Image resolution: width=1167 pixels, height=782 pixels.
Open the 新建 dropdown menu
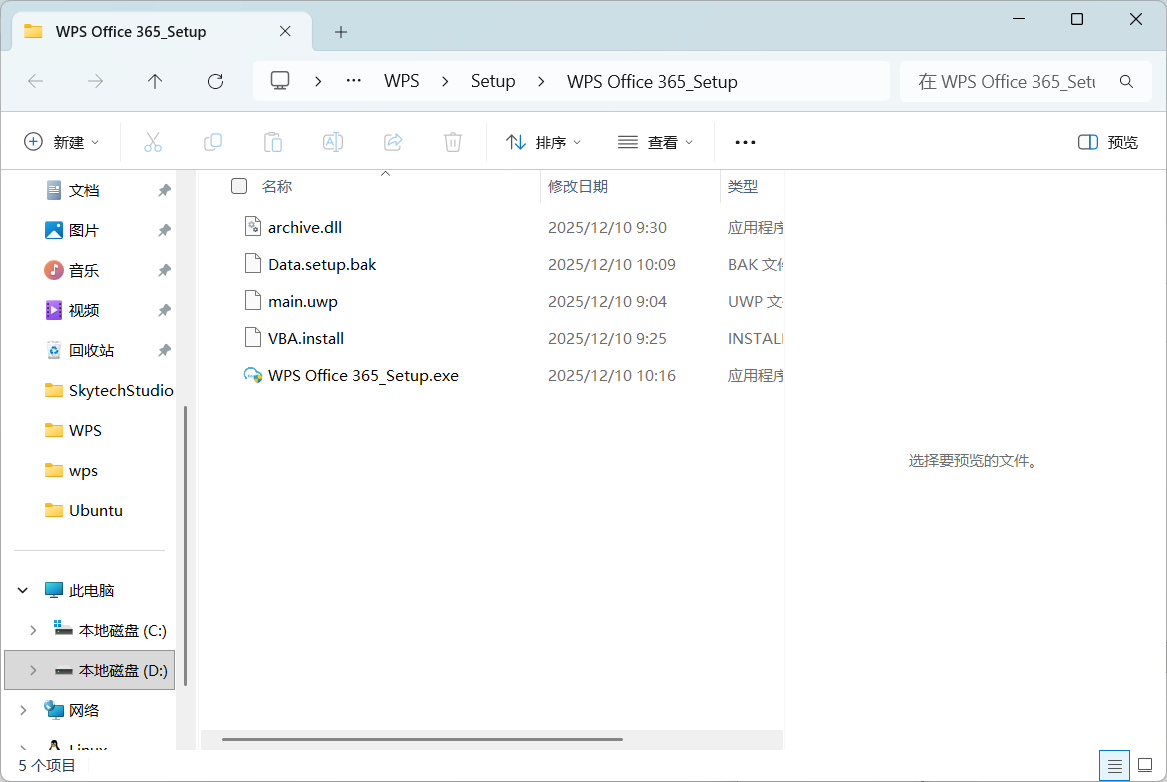point(62,142)
